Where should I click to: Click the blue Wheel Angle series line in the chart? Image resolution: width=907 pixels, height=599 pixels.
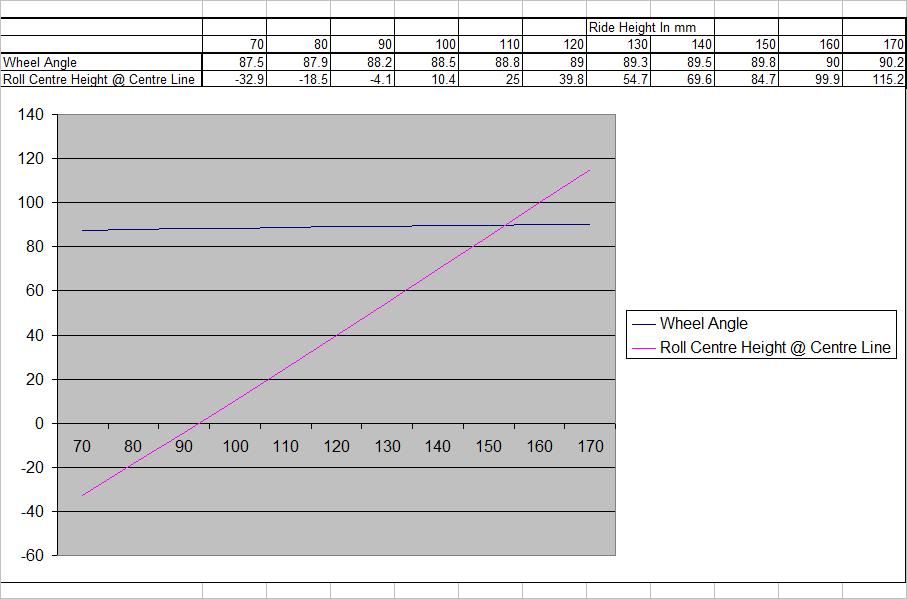pos(300,227)
